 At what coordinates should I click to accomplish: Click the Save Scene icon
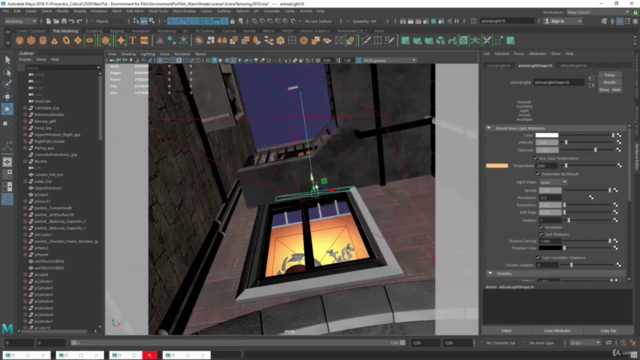coord(64,21)
